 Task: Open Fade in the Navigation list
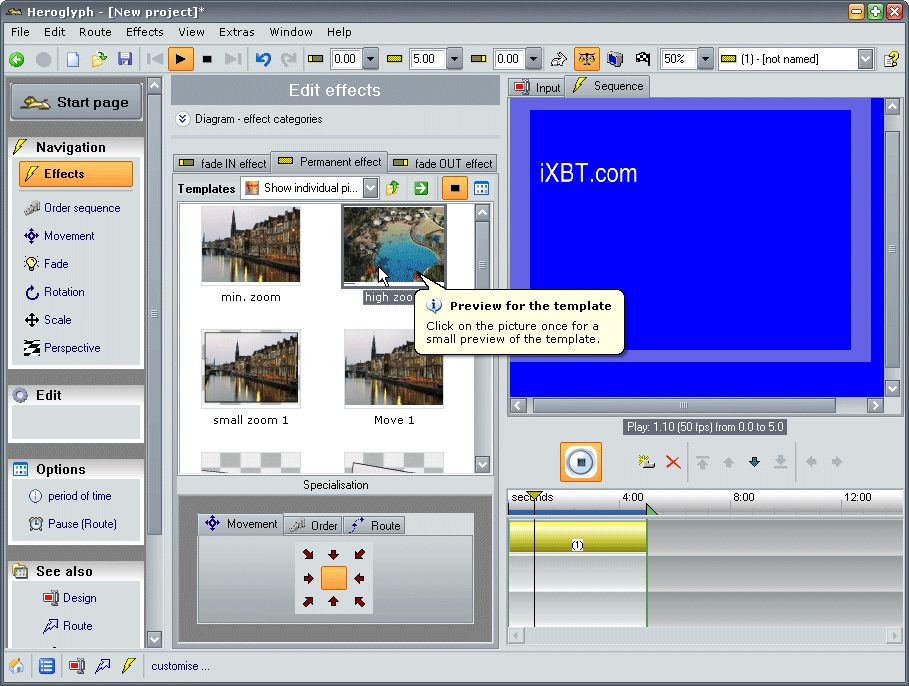pos(46,264)
